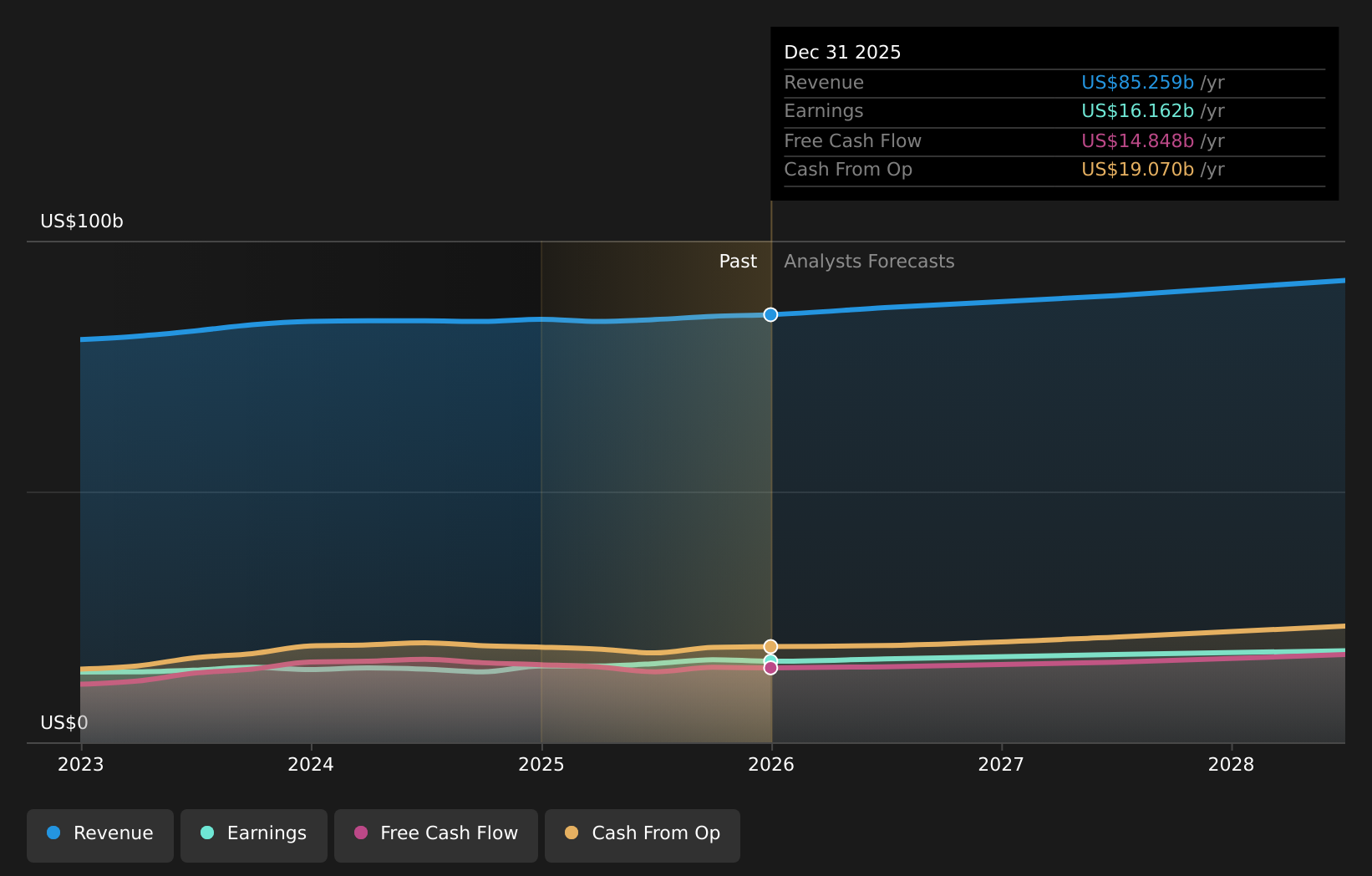1372x876 pixels.
Task: Switch to the Analysts Forecasts section
Action: tap(869, 261)
